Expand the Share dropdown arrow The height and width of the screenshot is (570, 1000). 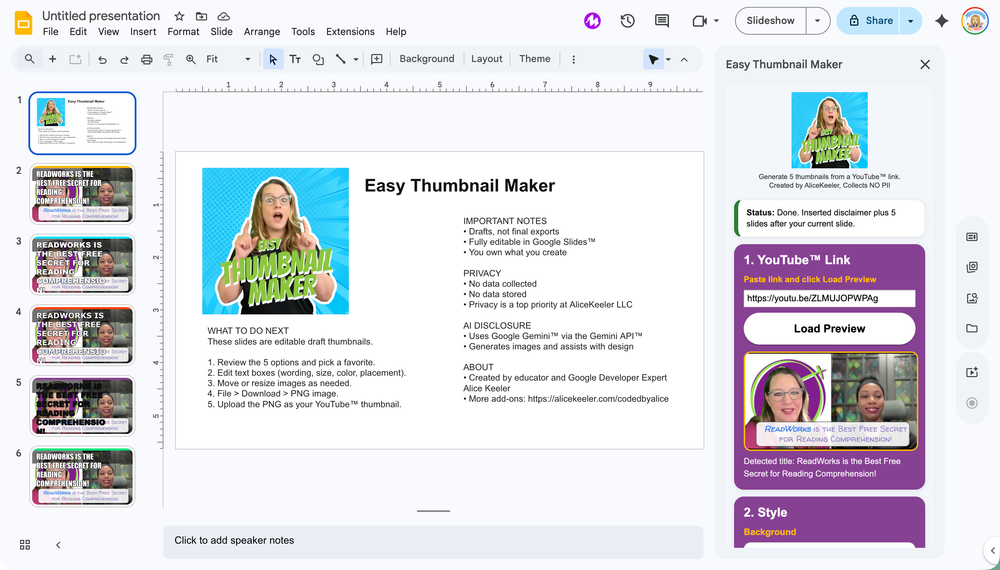910,21
